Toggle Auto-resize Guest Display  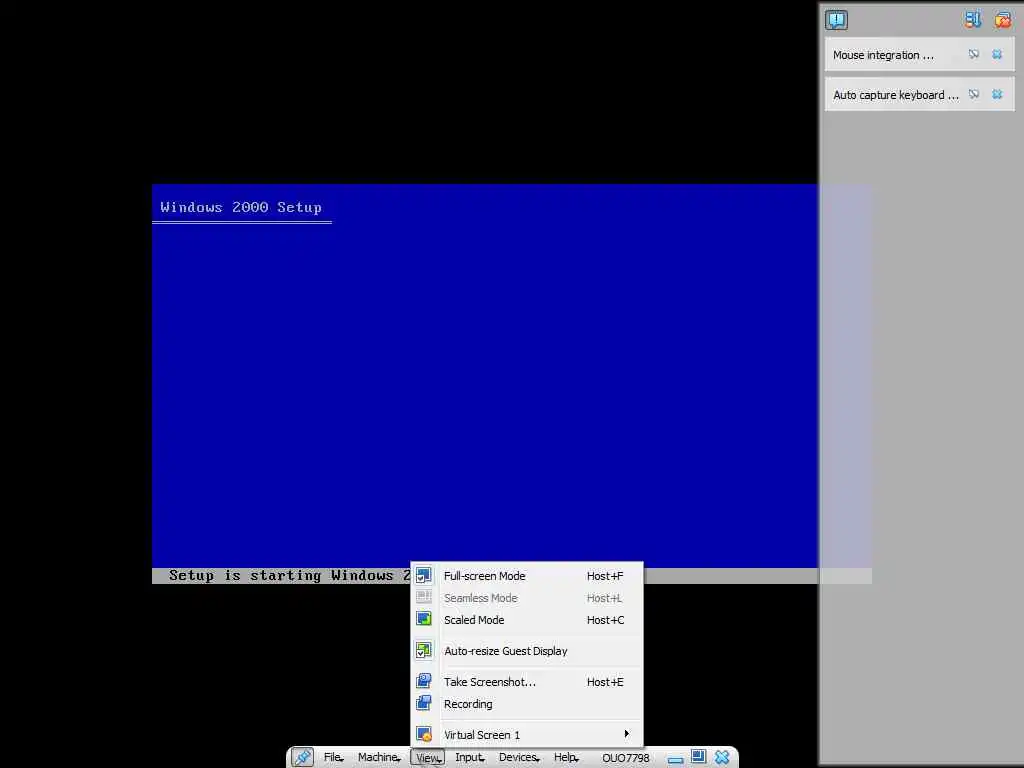(527, 651)
